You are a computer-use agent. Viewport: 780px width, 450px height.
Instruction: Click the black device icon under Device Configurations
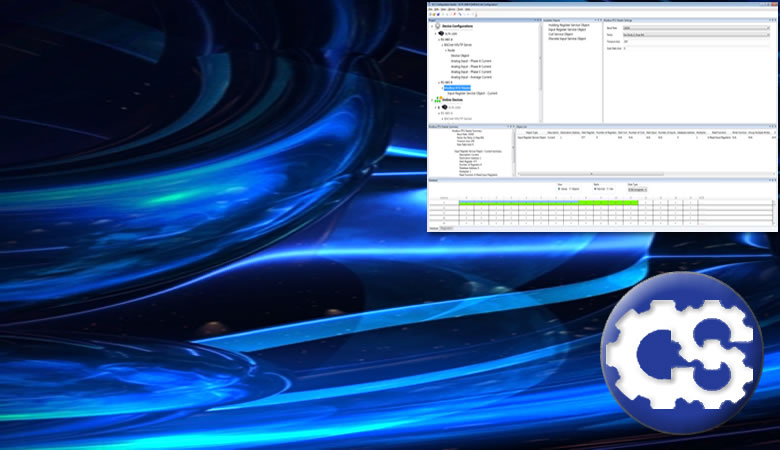click(x=443, y=33)
